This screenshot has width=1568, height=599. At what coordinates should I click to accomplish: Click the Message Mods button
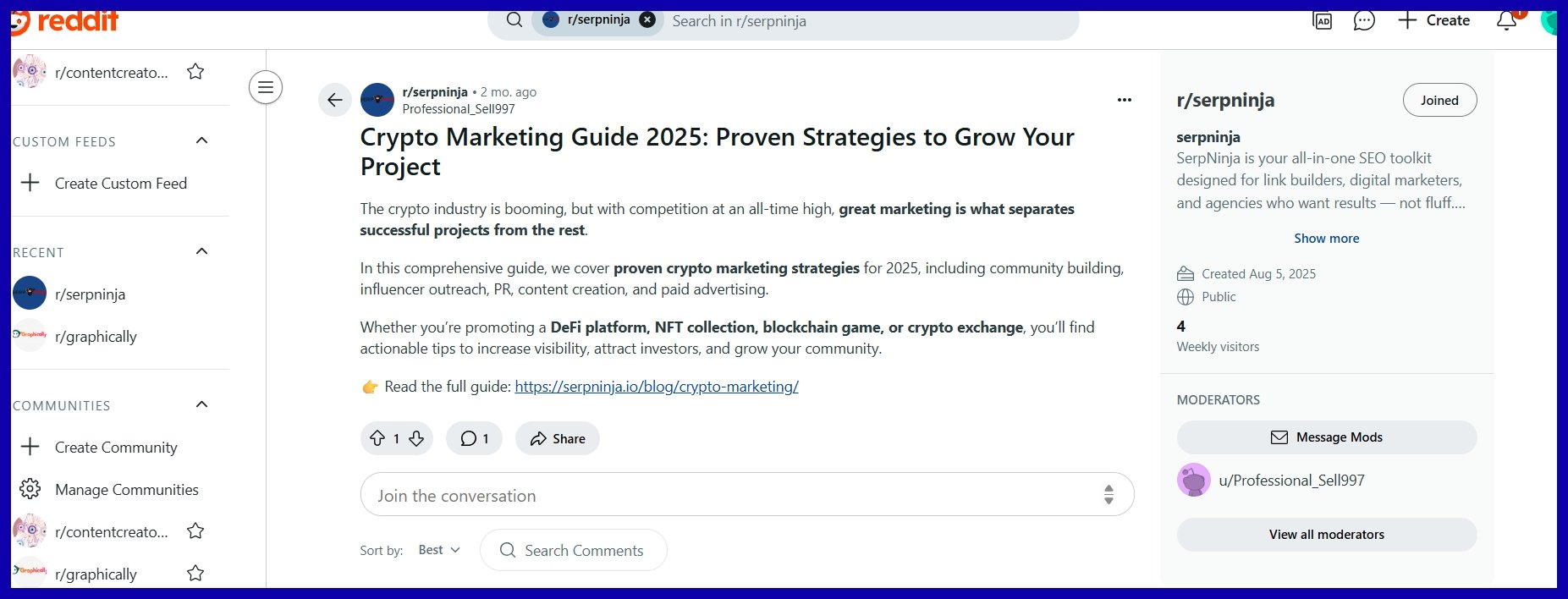coord(1326,437)
